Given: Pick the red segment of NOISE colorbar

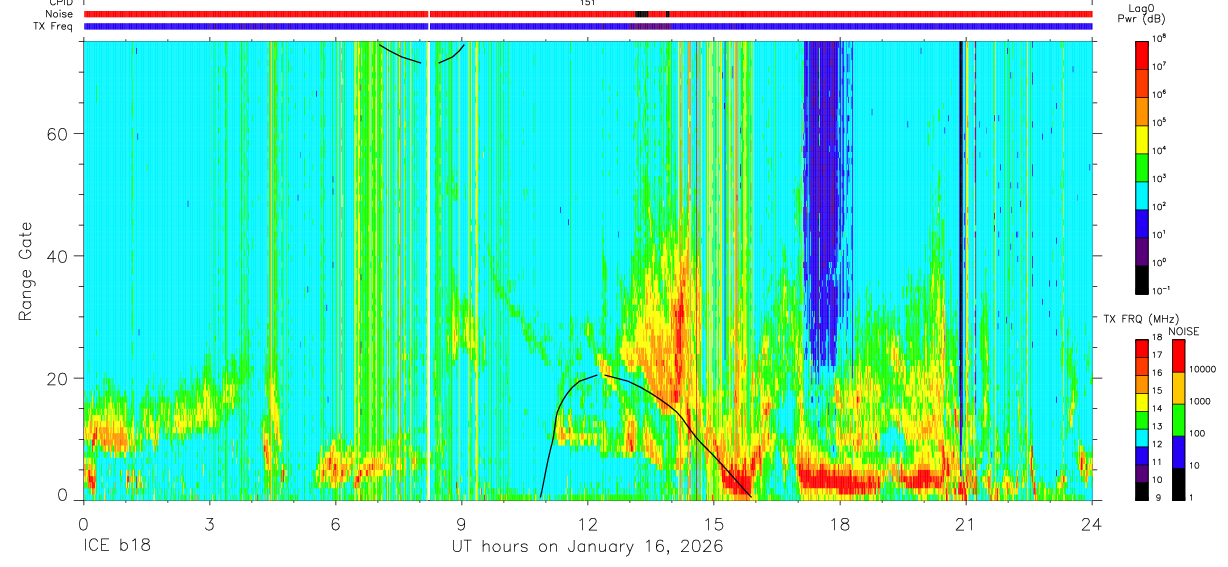Looking at the screenshot, I should pos(1179,356).
